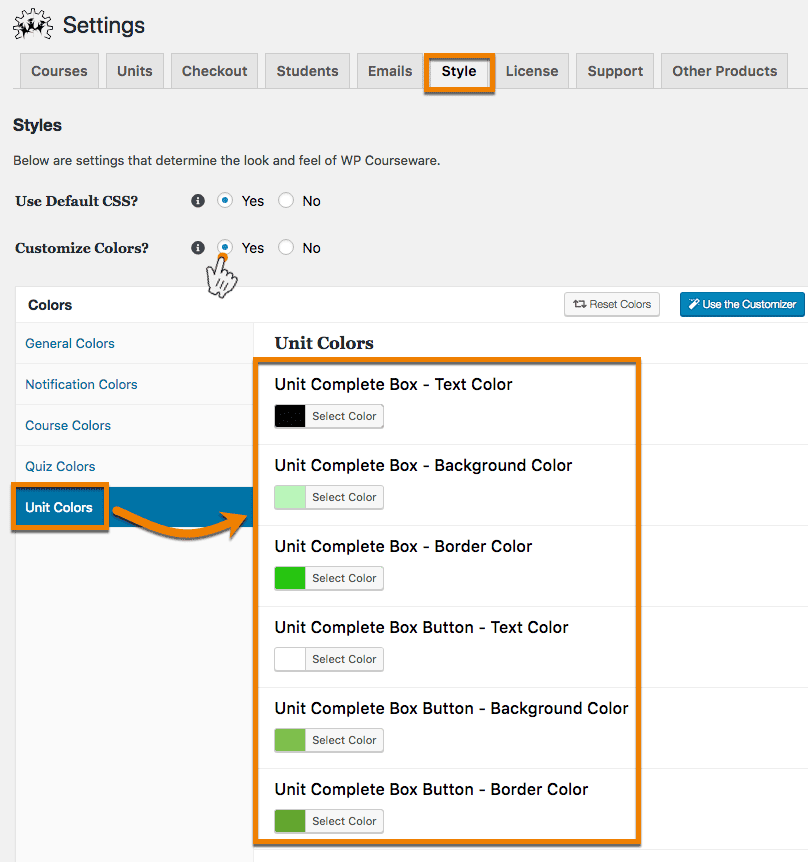
Task: Click Select Color under Box Border Color
Action: (344, 578)
